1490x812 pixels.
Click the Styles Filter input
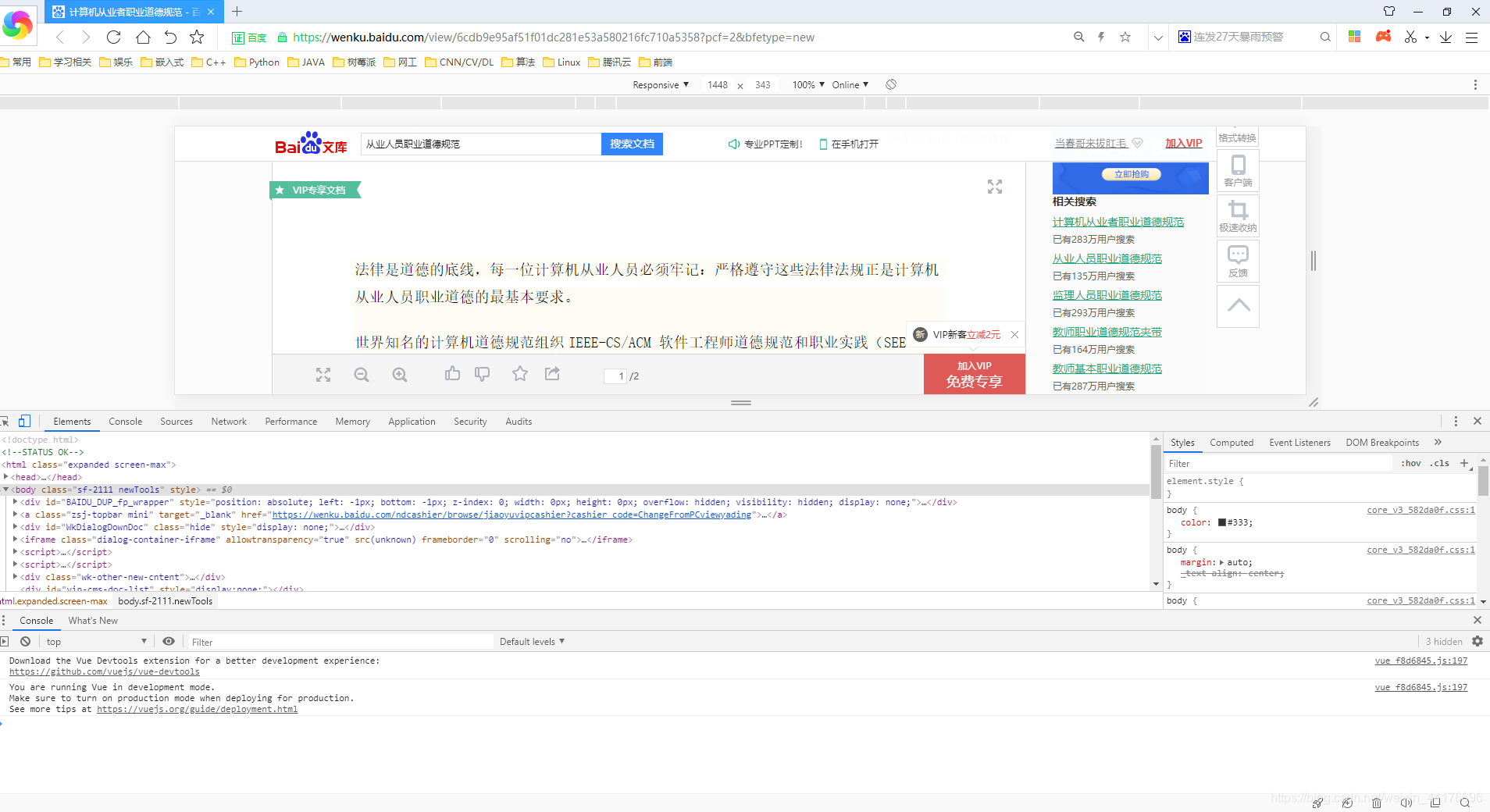click(x=1278, y=463)
